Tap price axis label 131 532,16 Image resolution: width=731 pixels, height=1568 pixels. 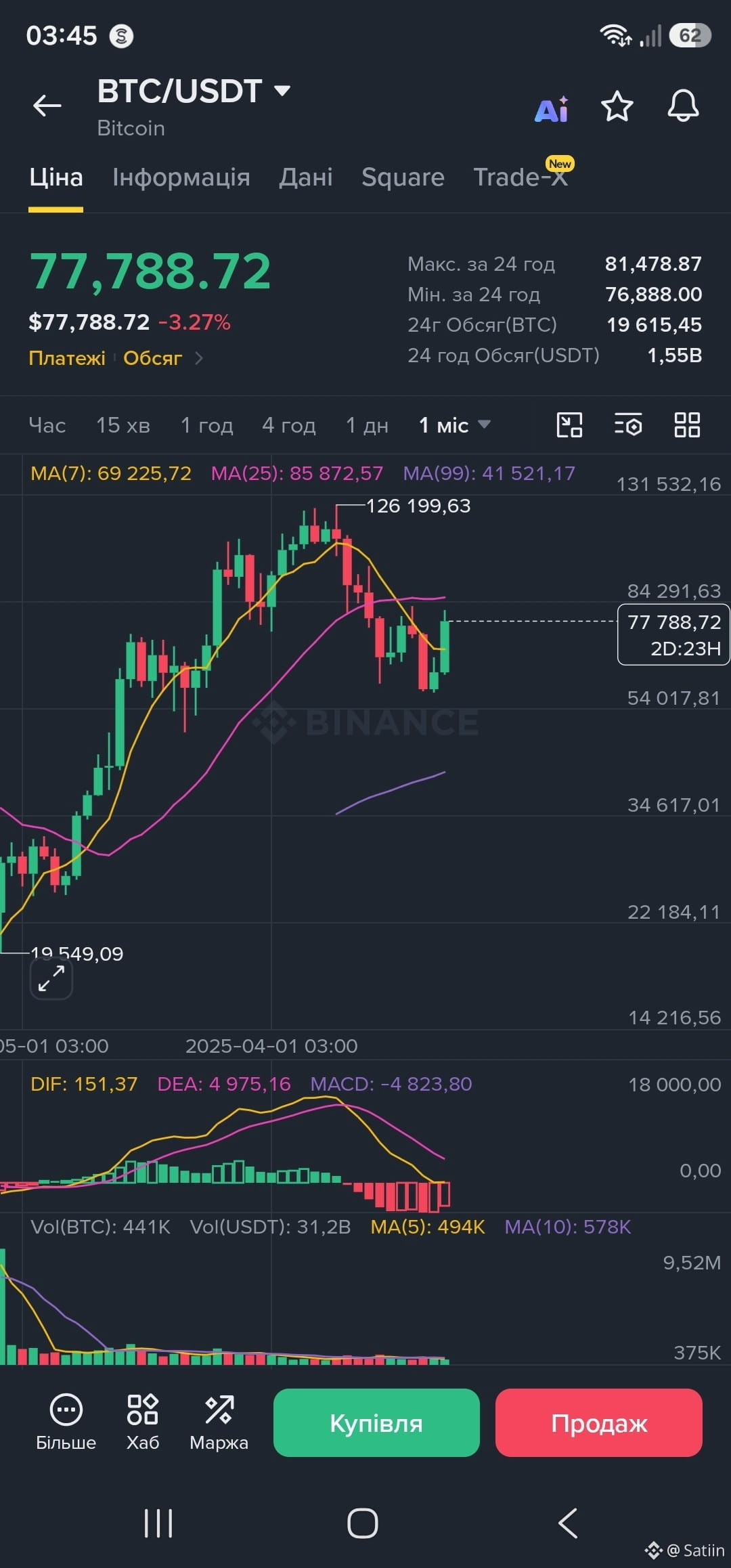(669, 484)
